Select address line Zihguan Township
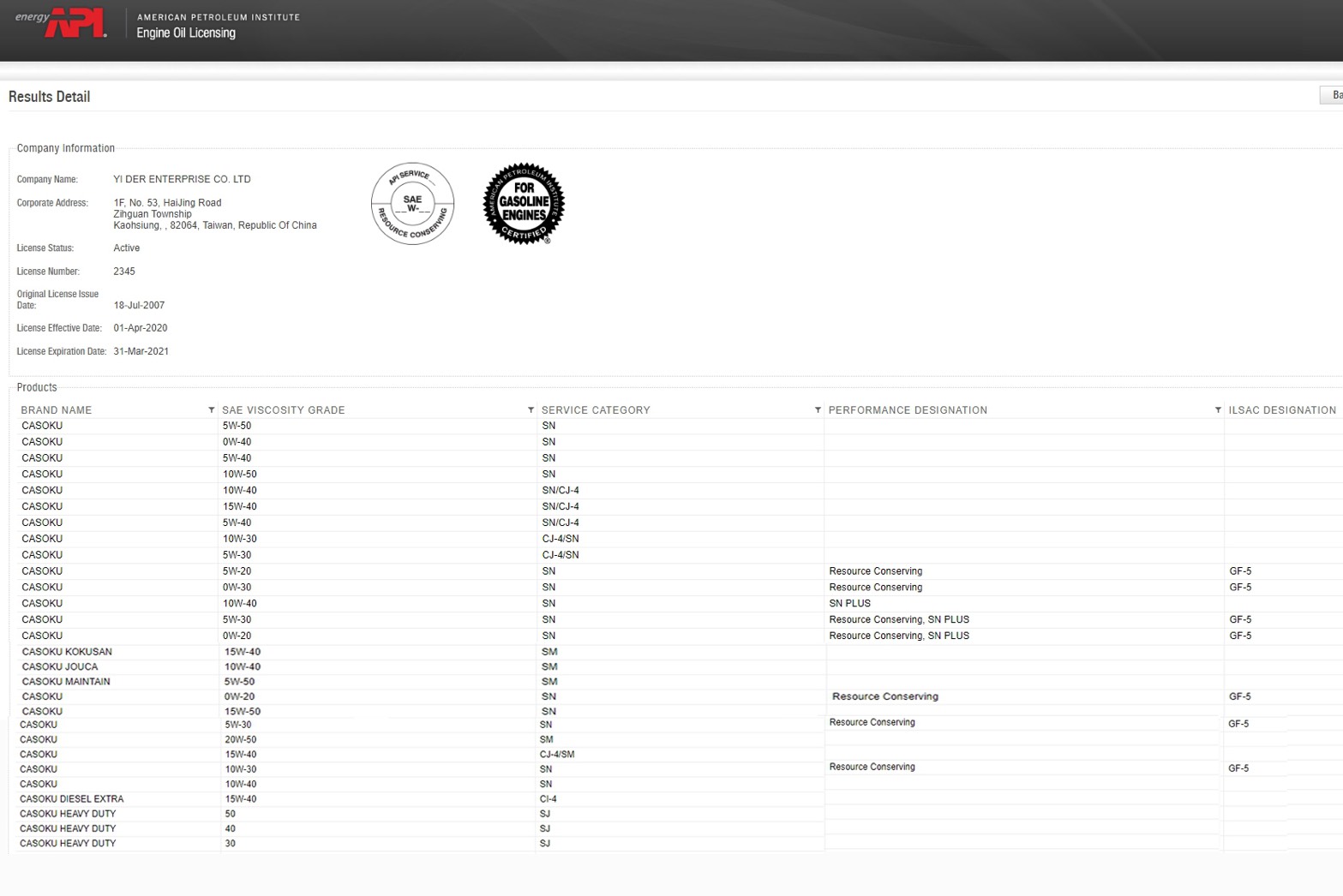 click(153, 214)
